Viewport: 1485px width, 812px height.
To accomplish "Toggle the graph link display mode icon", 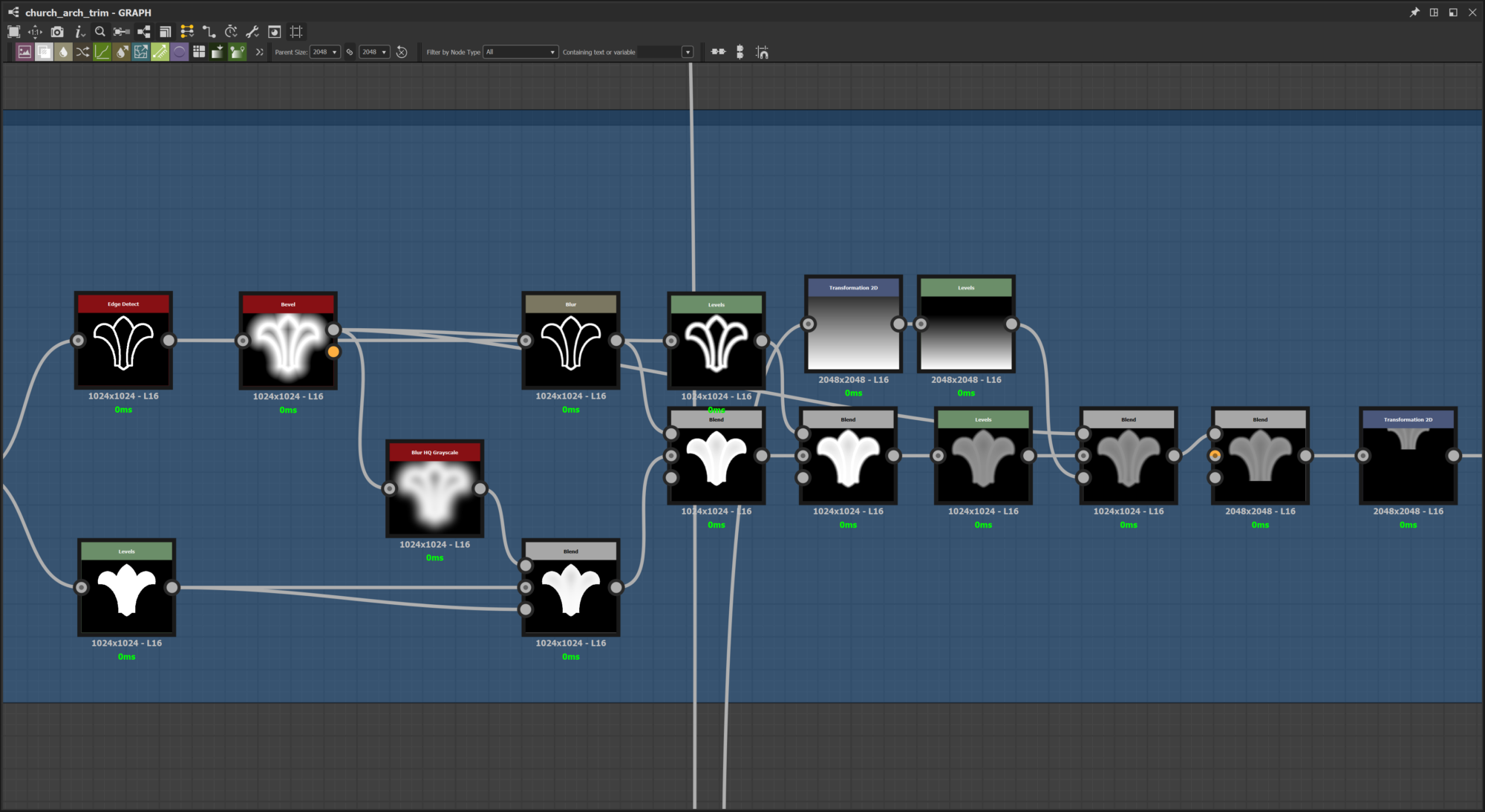I will point(209,32).
